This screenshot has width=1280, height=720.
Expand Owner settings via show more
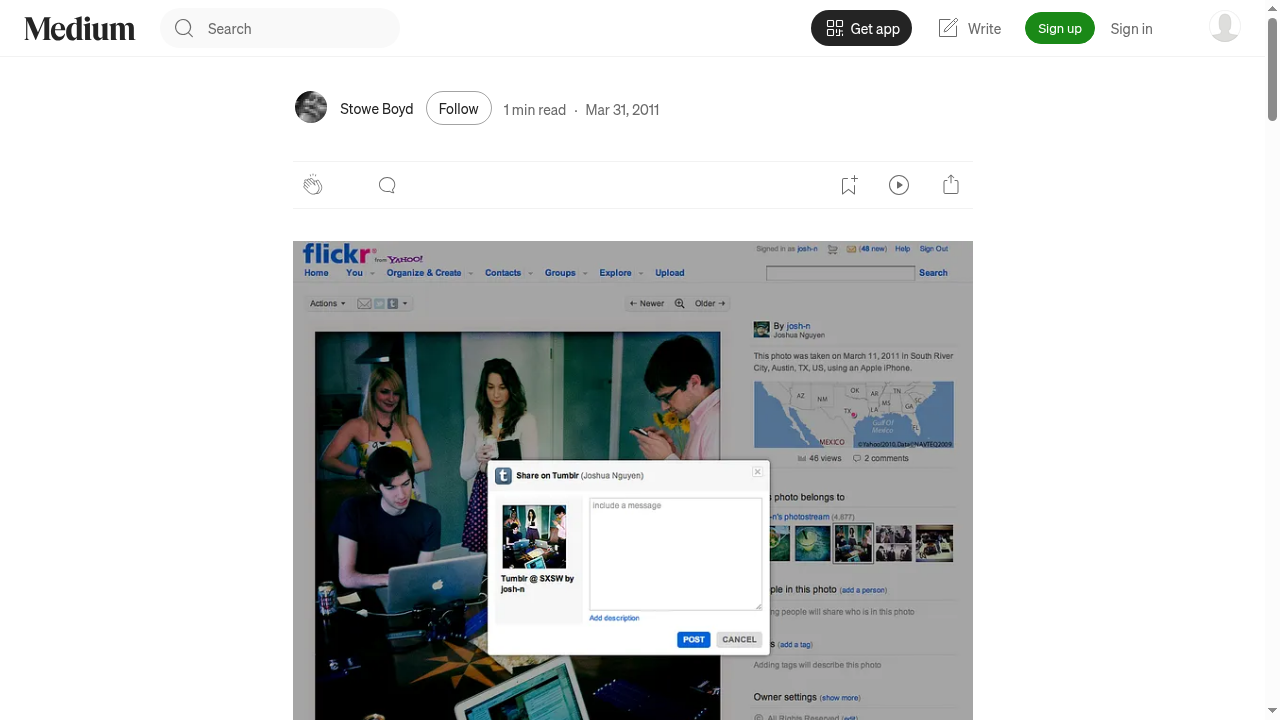839,697
